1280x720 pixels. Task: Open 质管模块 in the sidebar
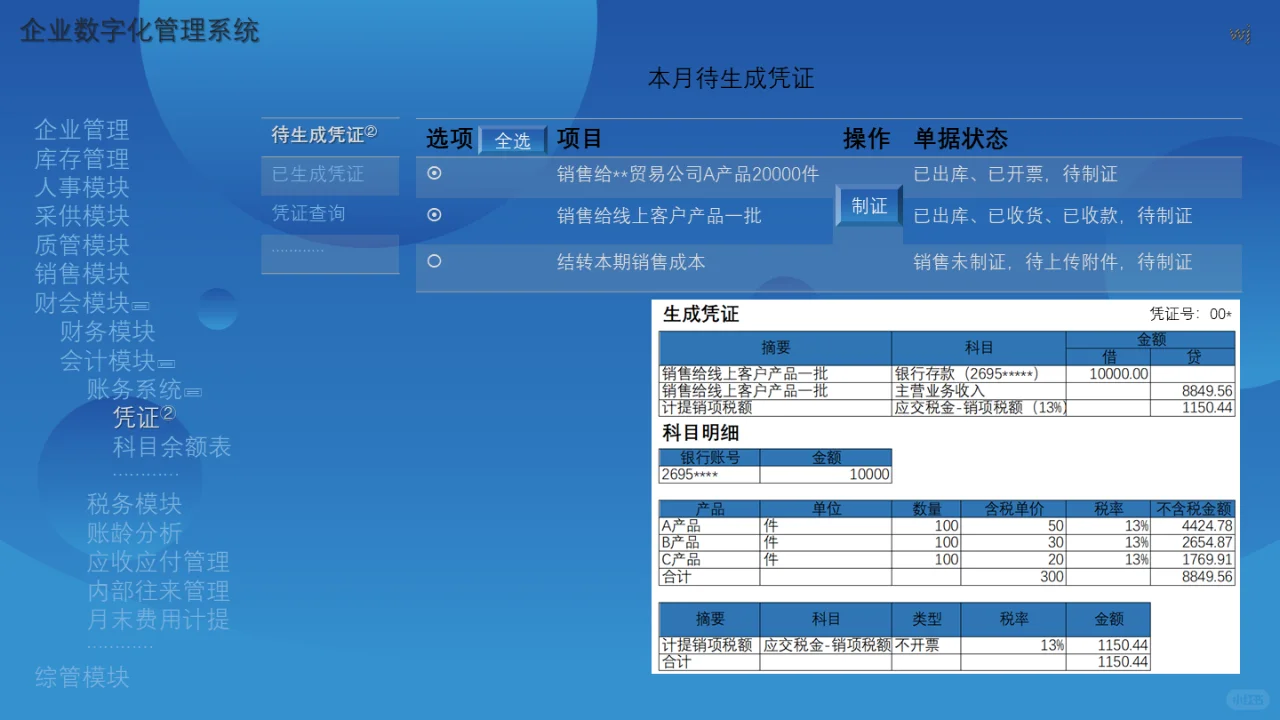(x=82, y=245)
